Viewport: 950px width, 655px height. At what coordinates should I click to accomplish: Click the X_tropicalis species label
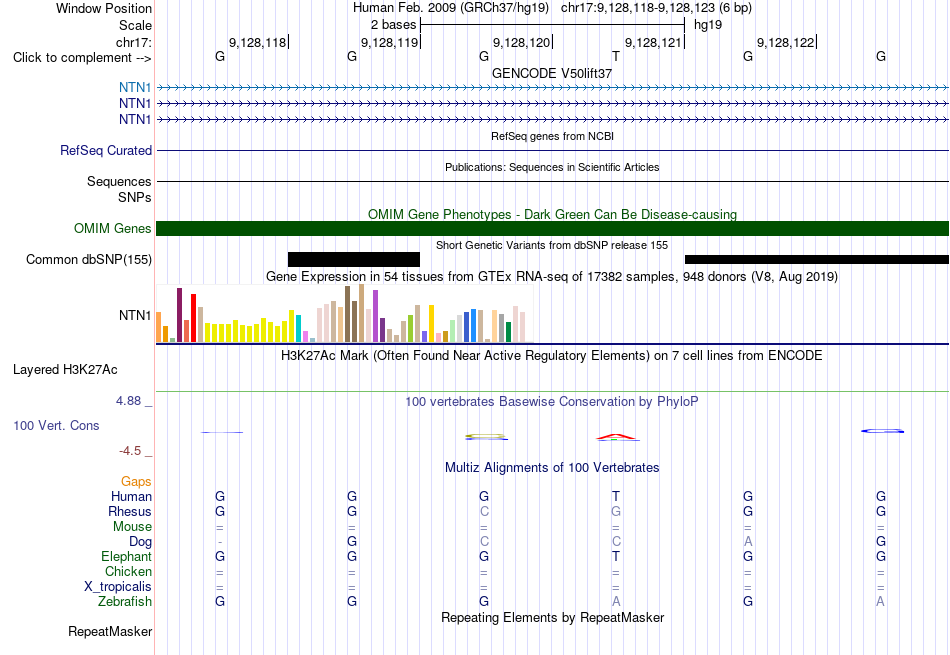118,587
